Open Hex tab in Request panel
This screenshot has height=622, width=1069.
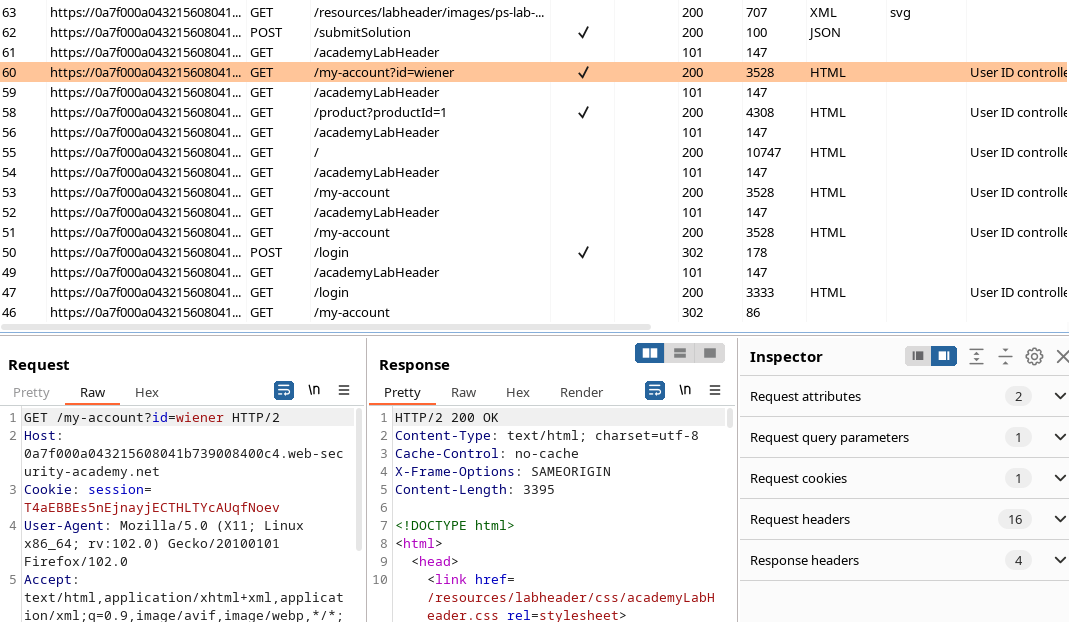(147, 392)
